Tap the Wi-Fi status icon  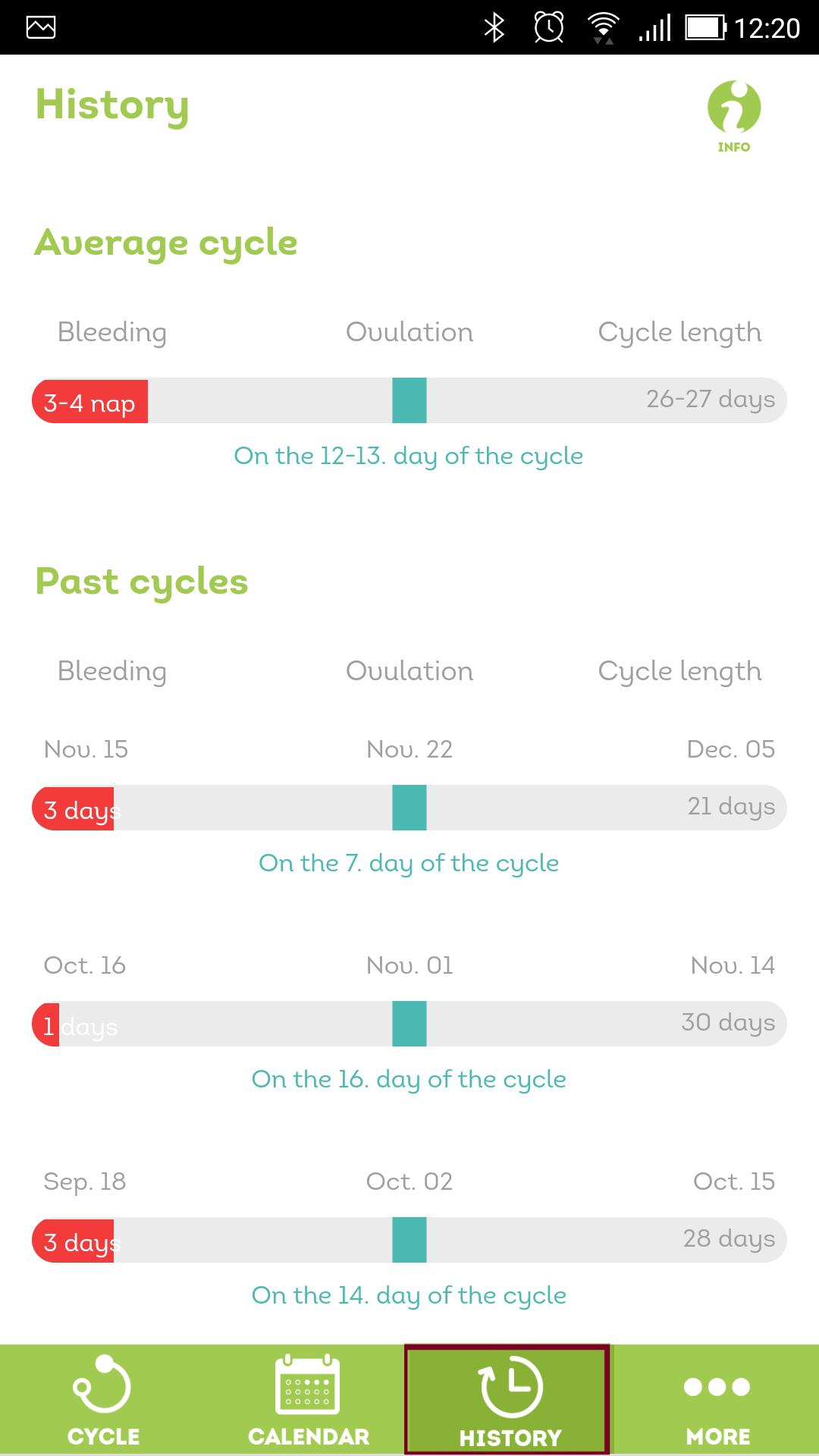tap(603, 28)
